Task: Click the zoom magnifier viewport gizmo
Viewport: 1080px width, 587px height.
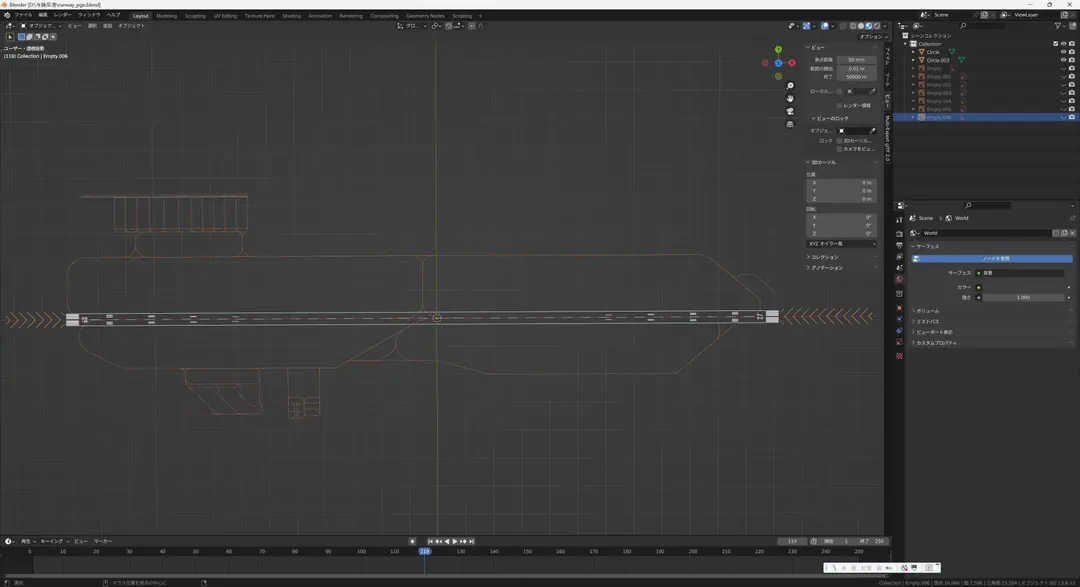Action: tap(790, 86)
